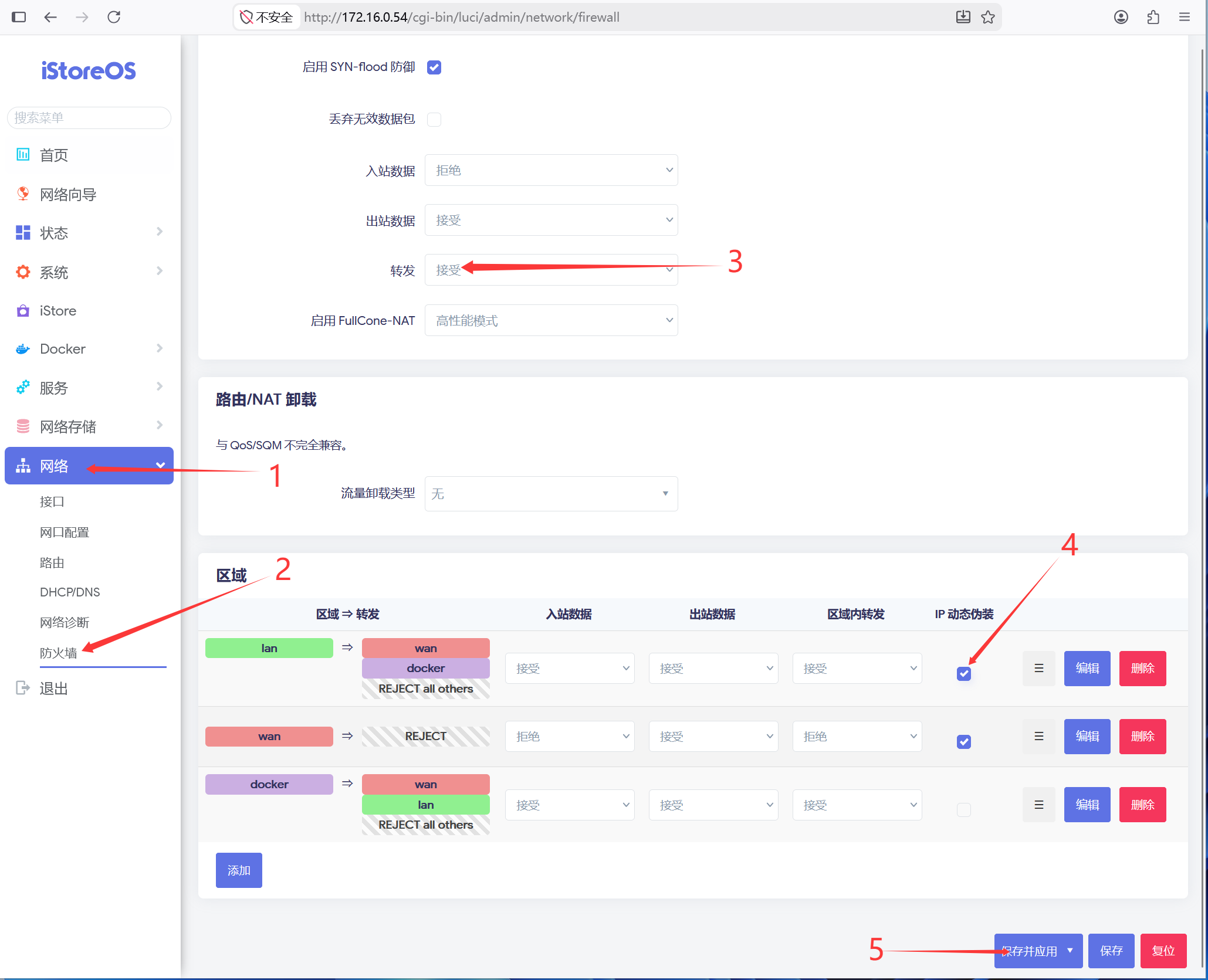Toggle IP 动态伪装 checkbox for lan zone
1208x980 pixels.
point(964,674)
